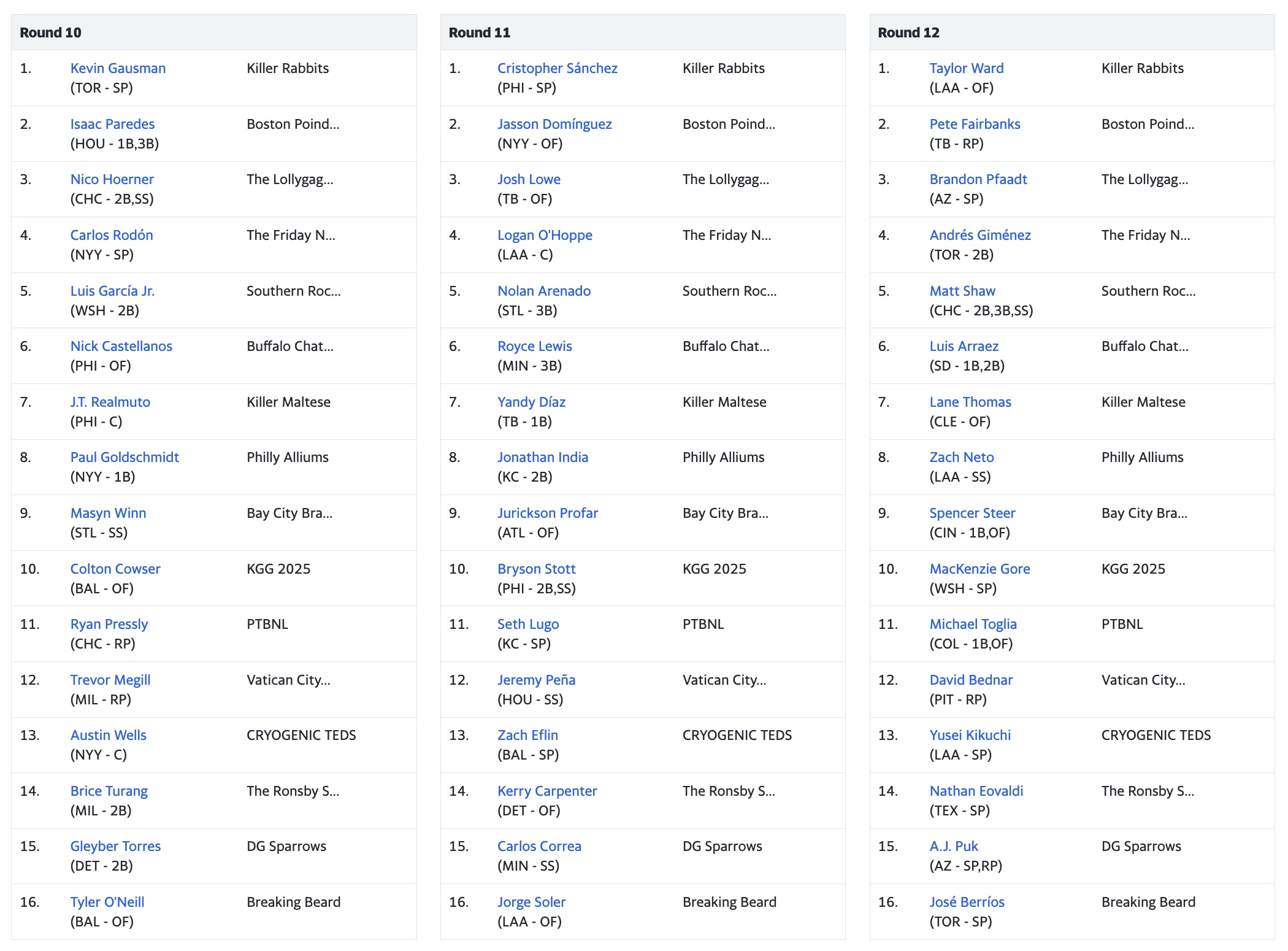
Task: Open Royce Lewis player page
Action: click(534, 346)
